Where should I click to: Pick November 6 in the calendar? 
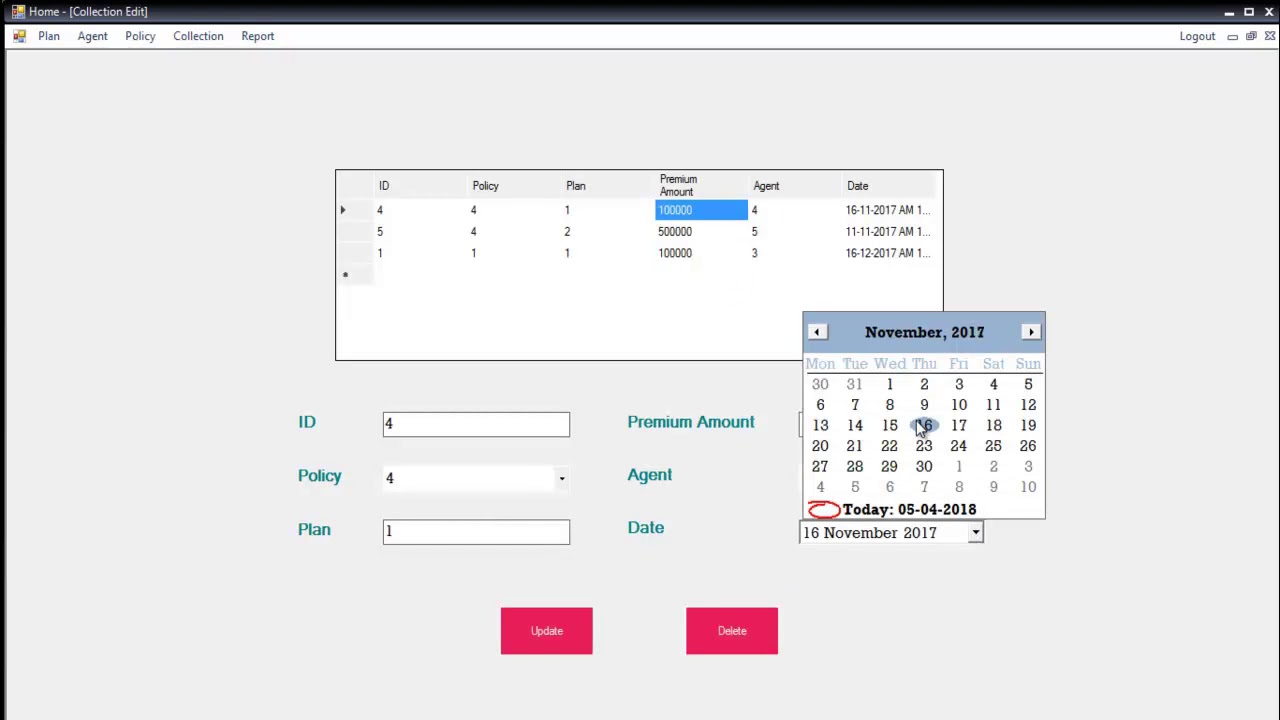(x=820, y=405)
